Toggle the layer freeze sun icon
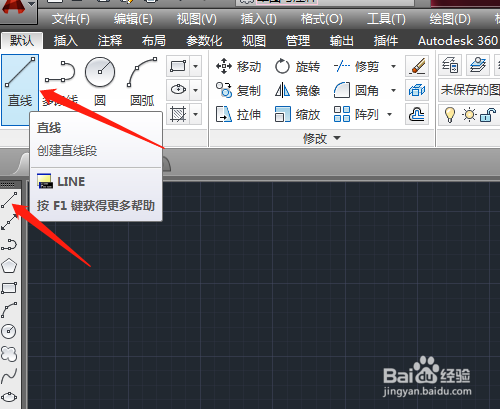This screenshot has width=500, height=409. click(469, 115)
